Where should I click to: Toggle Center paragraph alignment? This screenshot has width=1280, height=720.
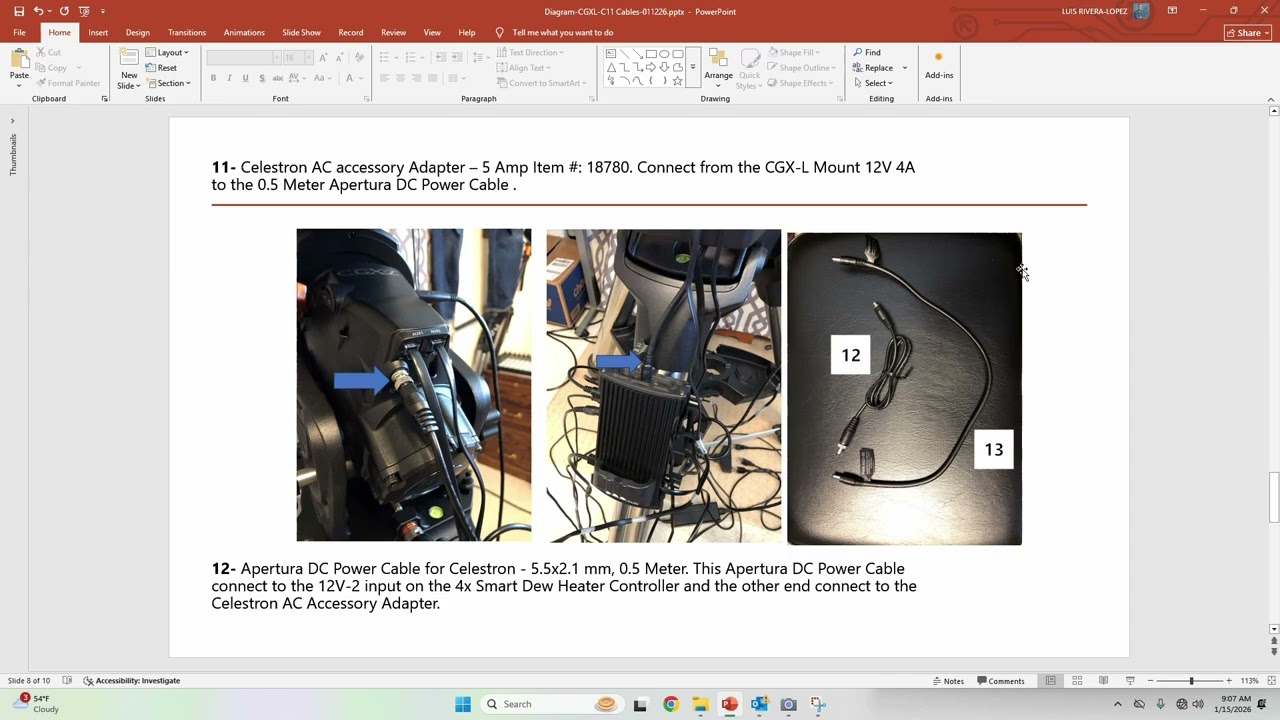[x=401, y=78]
